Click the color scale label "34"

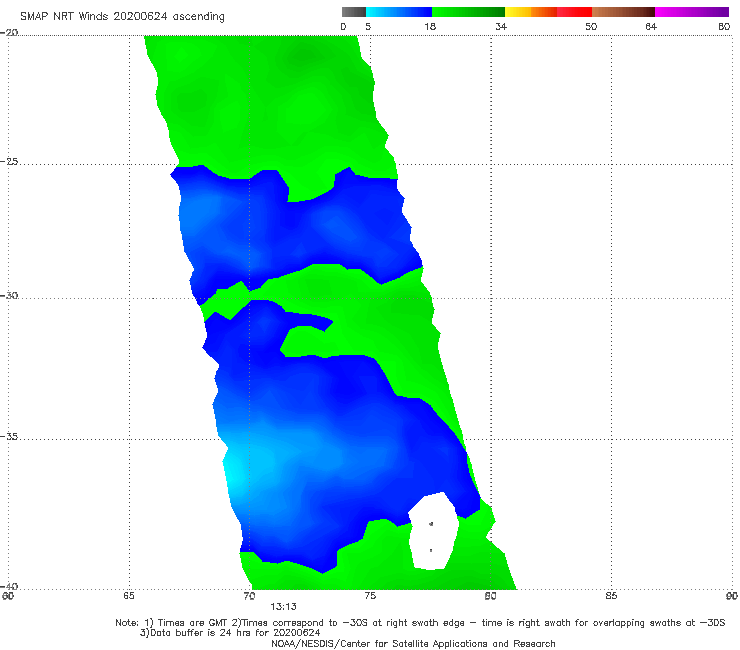(x=501, y=26)
